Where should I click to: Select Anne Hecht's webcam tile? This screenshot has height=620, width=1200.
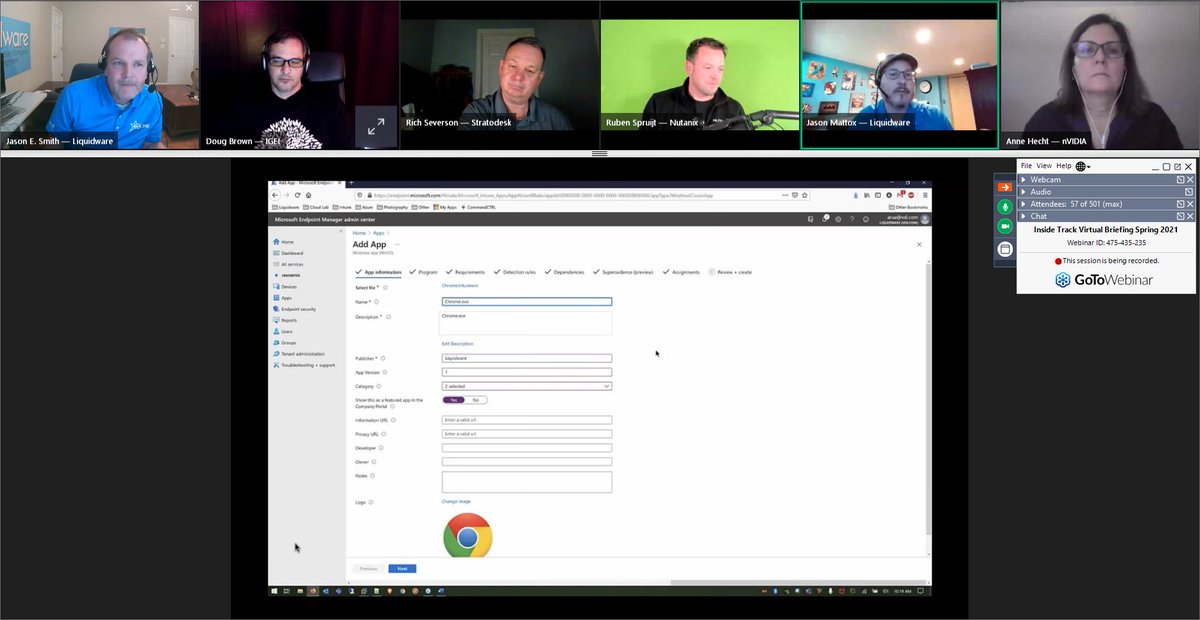(x=1100, y=75)
